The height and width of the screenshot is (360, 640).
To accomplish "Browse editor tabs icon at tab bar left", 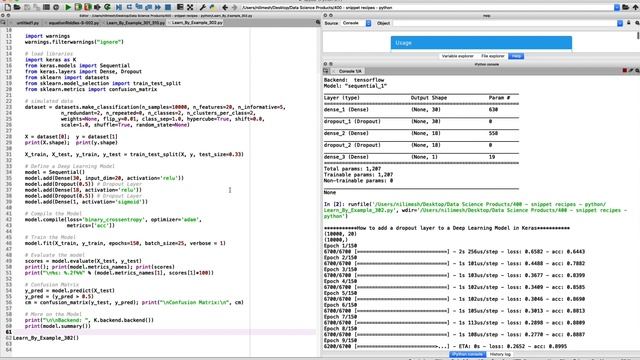I will [x=3, y=22].
